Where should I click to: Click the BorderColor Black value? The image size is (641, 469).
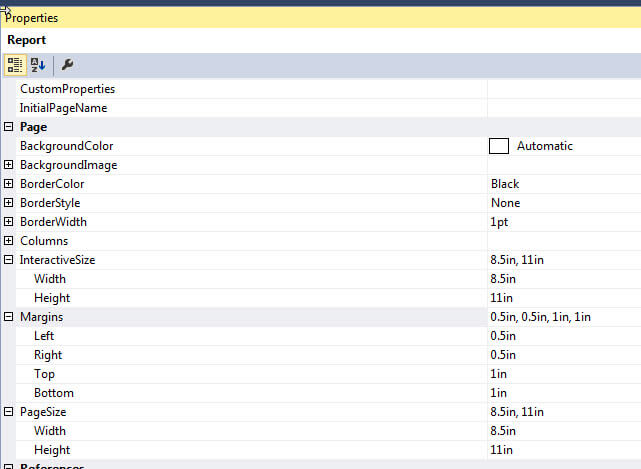click(505, 184)
